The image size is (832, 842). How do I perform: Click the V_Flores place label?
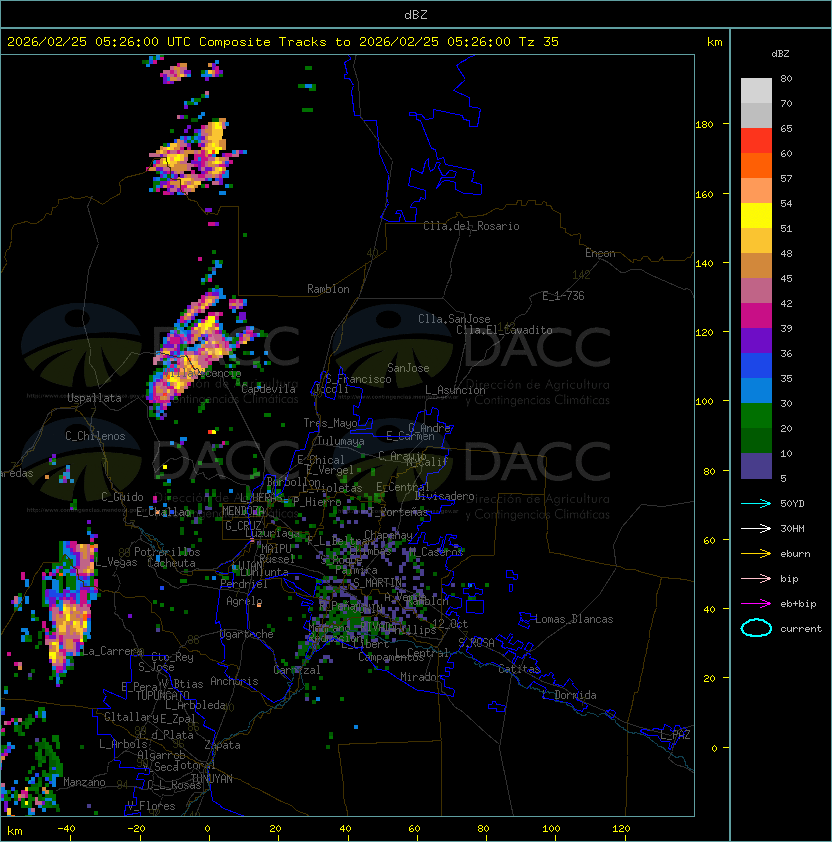click(x=151, y=806)
